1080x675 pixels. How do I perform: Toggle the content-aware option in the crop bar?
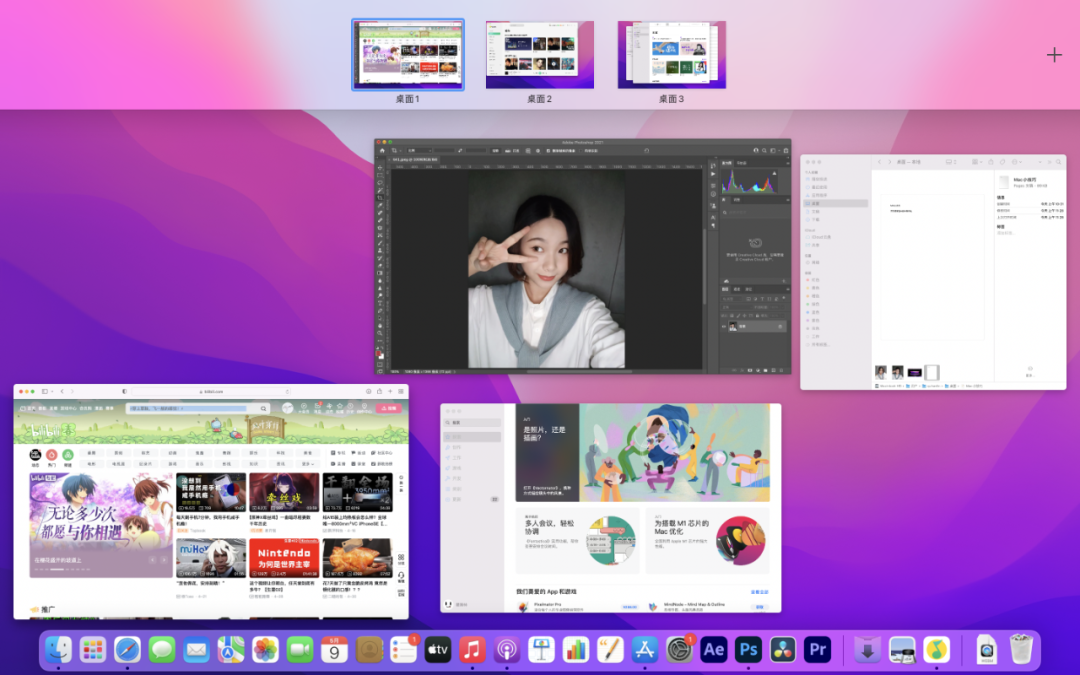click(x=580, y=151)
